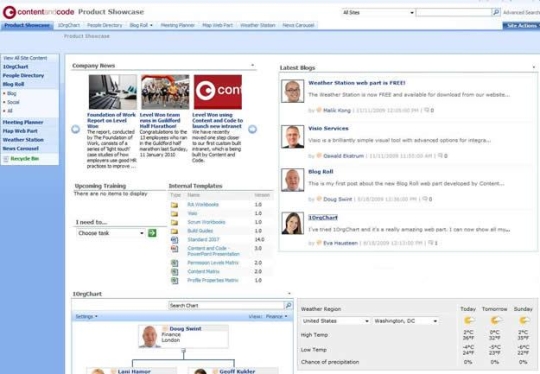The height and width of the screenshot is (374, 540).
Task: Click comment icon on 1OrgChart post
Action: point(430,243)
